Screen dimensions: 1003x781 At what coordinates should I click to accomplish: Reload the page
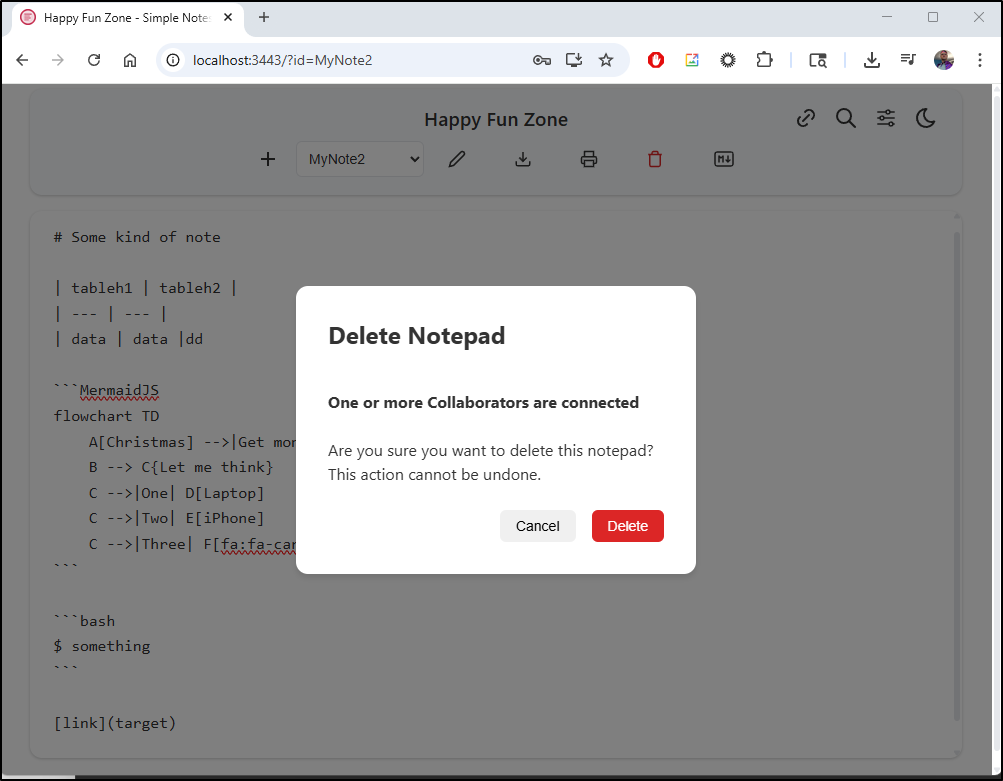94,60
